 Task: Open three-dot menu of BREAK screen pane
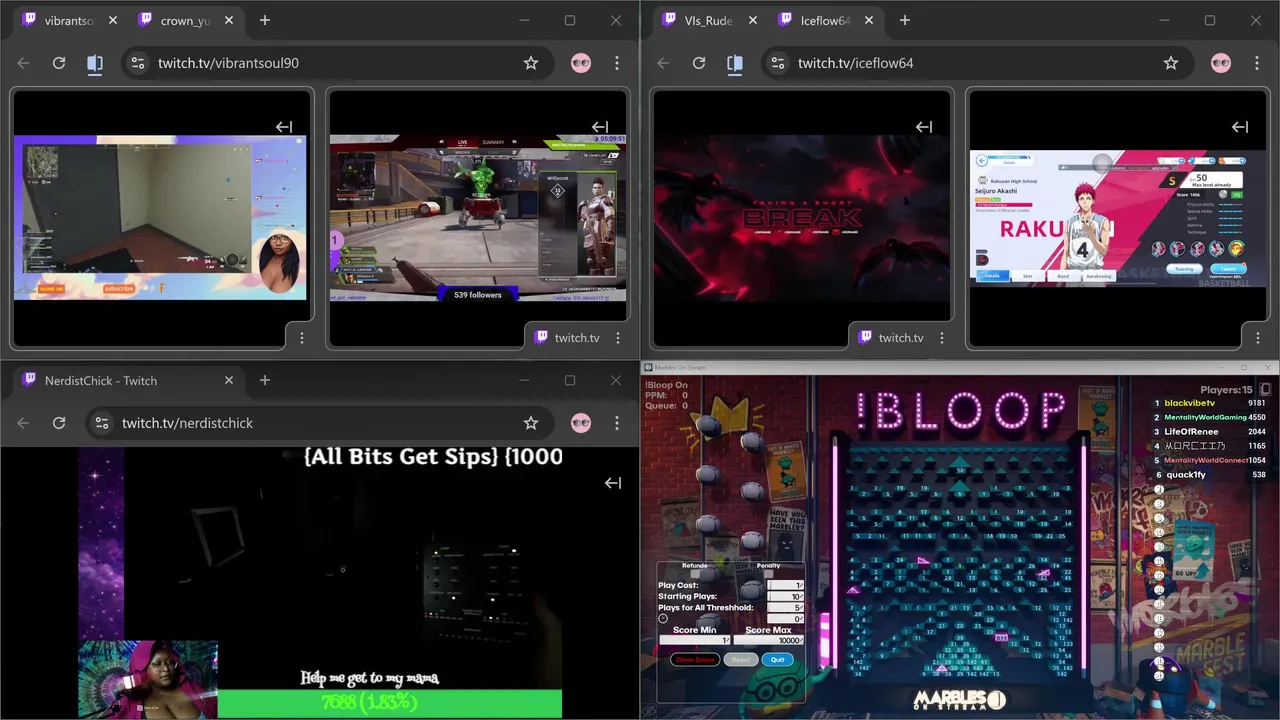[942, 338]
